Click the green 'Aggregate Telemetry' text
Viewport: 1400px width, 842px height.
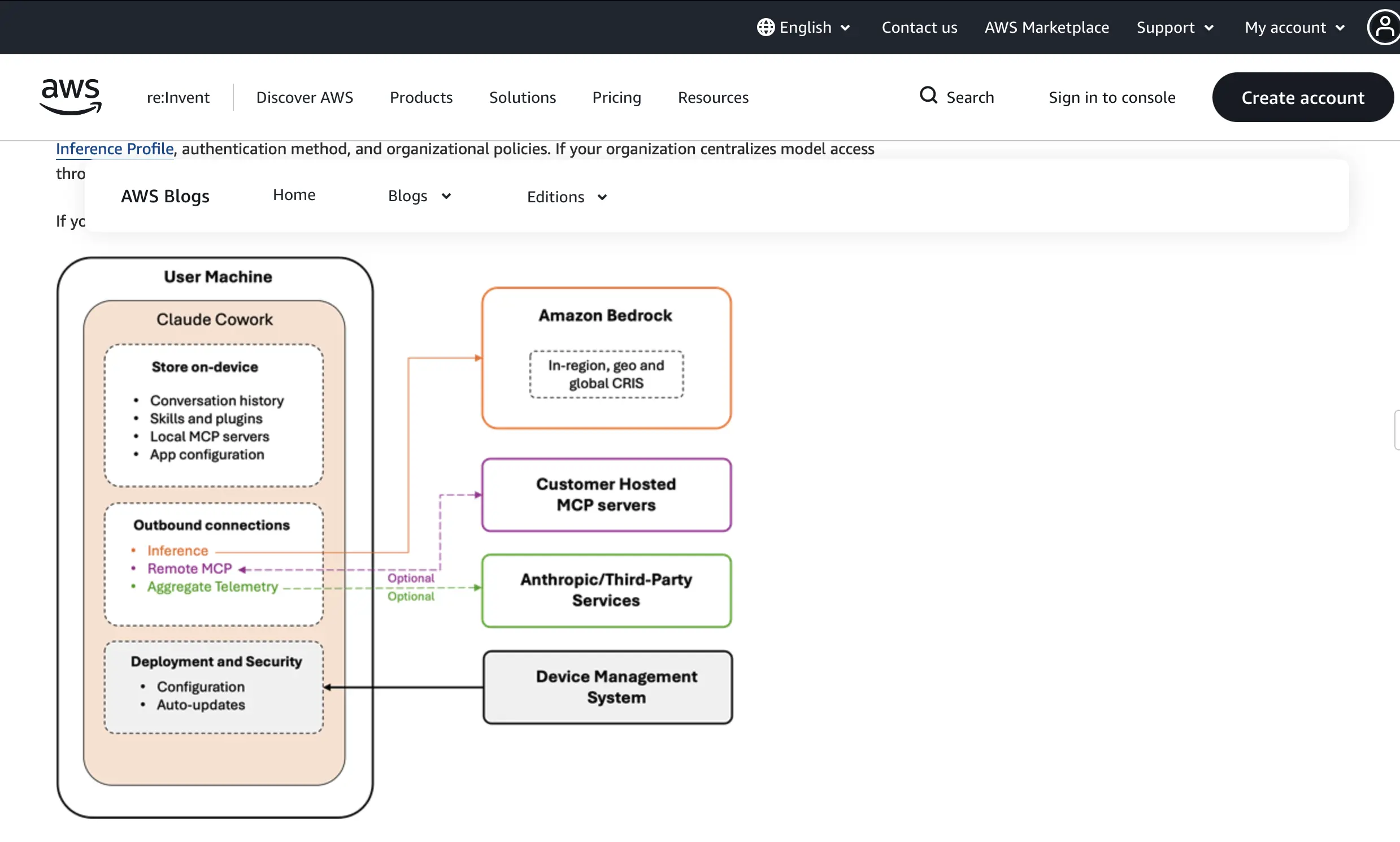pyautogui.click(x=213, y=587)
